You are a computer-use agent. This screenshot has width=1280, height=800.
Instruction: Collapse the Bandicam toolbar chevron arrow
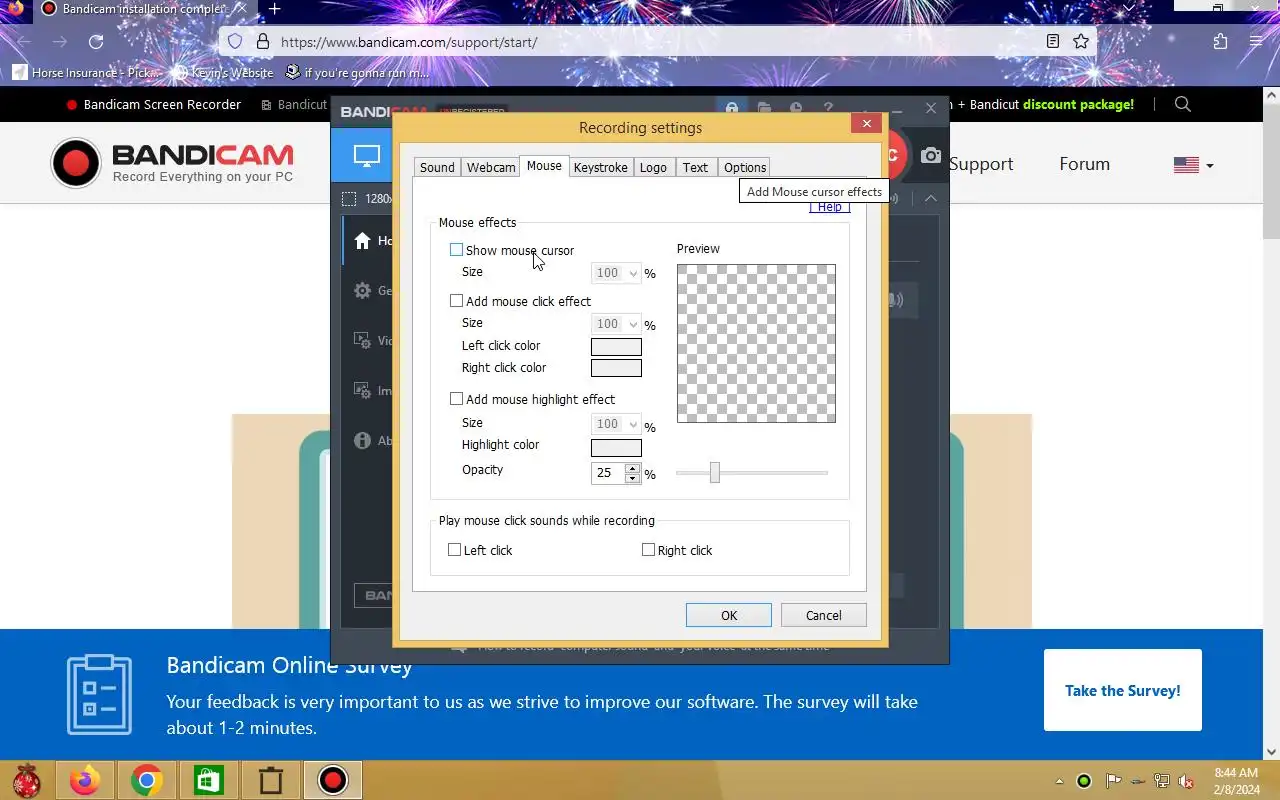point(931,198)
